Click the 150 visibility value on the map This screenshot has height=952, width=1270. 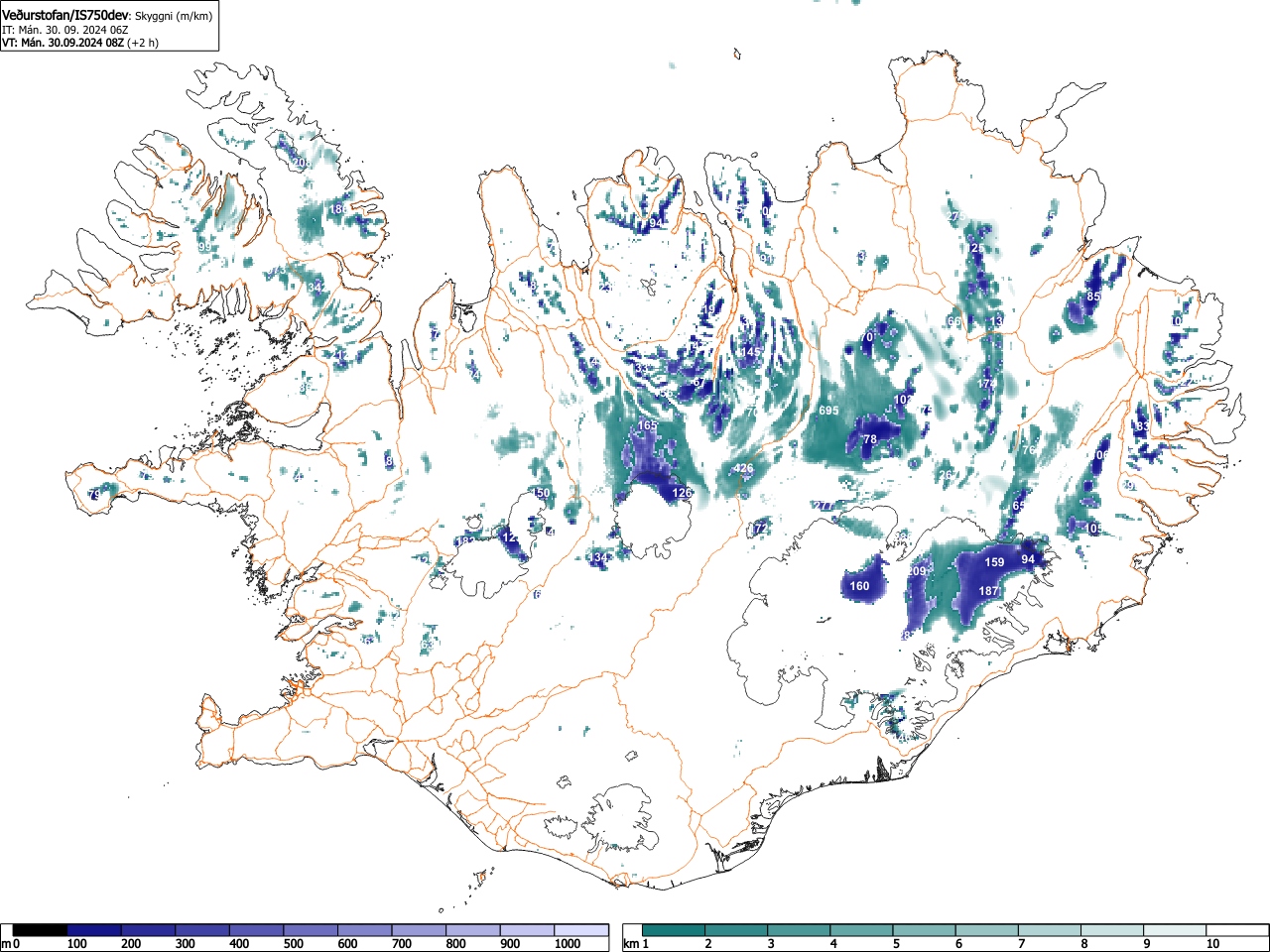tap(540, 493)
